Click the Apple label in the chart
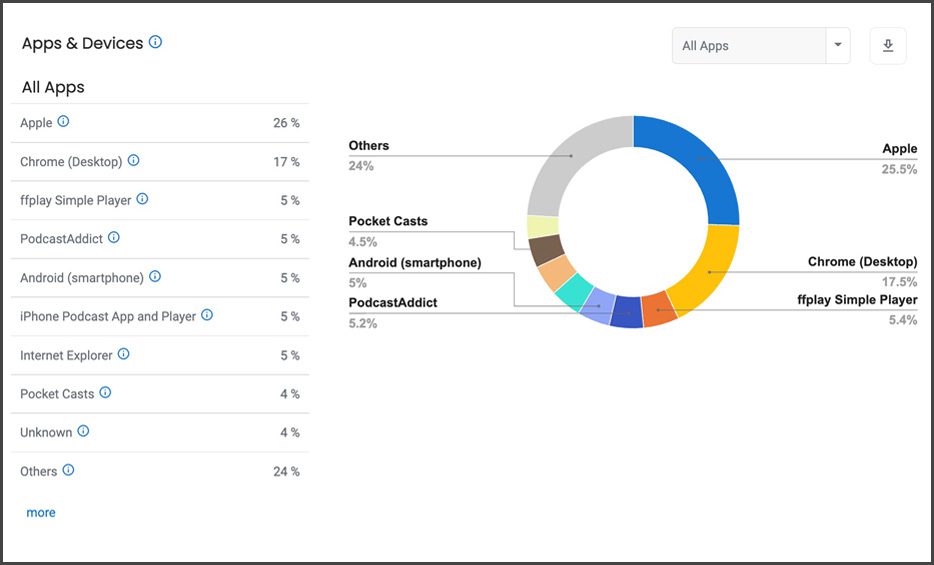Viewport: 934px width, 565px height. coord(899,149)
